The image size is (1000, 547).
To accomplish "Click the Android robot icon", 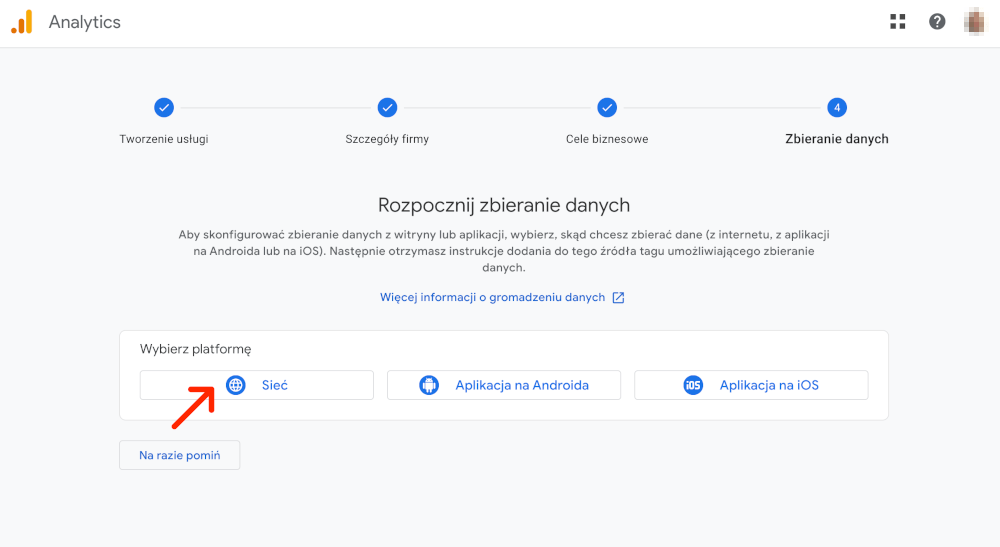I will (x=429, y=385).
